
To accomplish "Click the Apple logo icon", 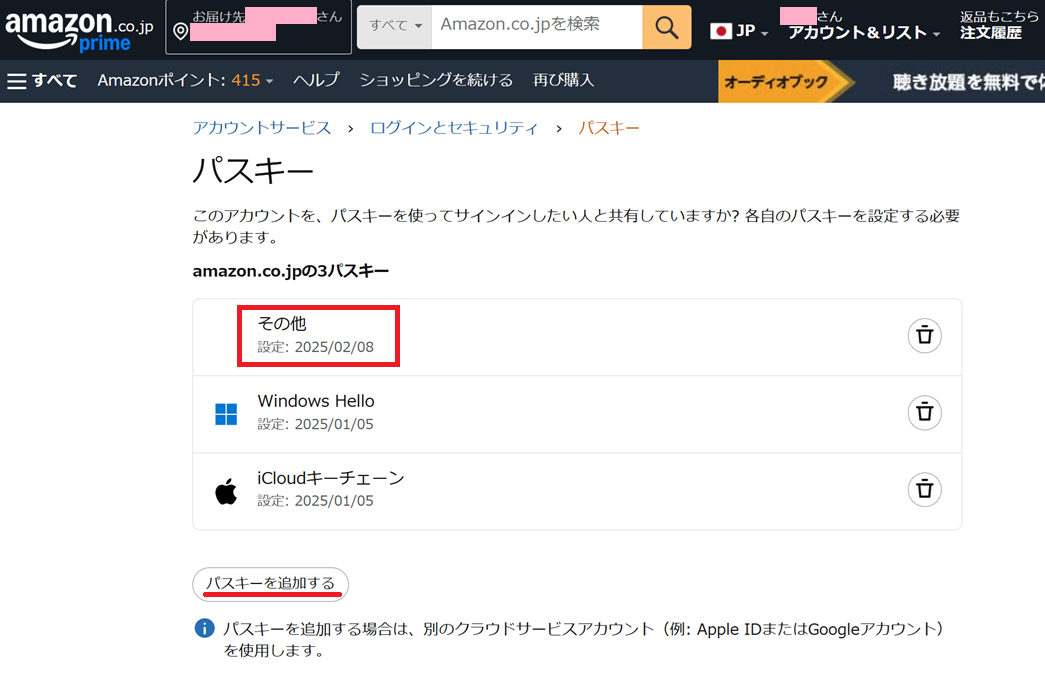I will pos(226,491).
